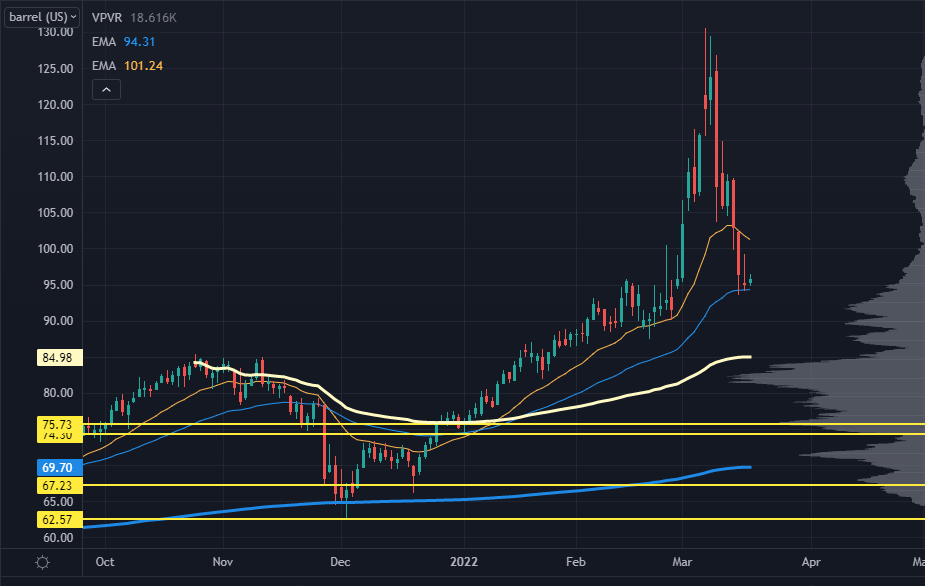Click the Oct label on time axis
Viewport: 925px width, 586px height.
[105, 562]
